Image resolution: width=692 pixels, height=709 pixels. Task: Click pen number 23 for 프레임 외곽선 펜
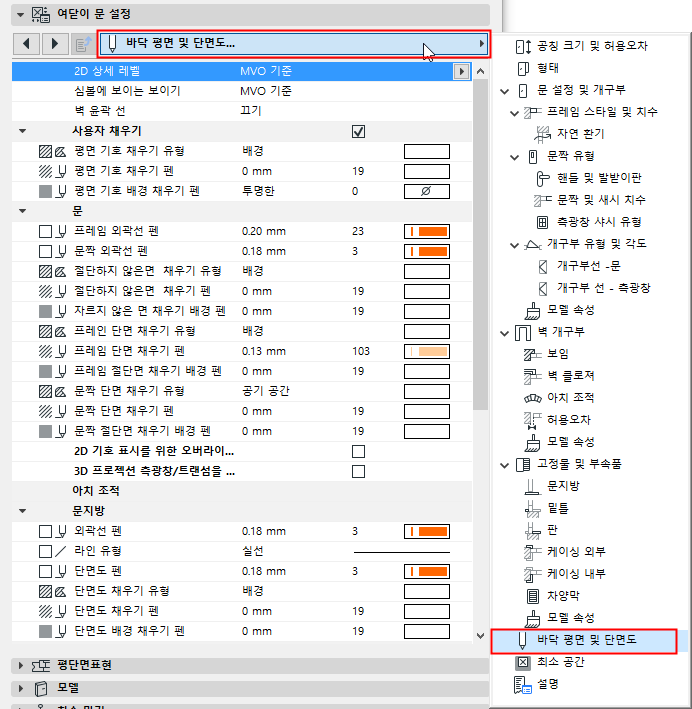[x=358, y=232]
